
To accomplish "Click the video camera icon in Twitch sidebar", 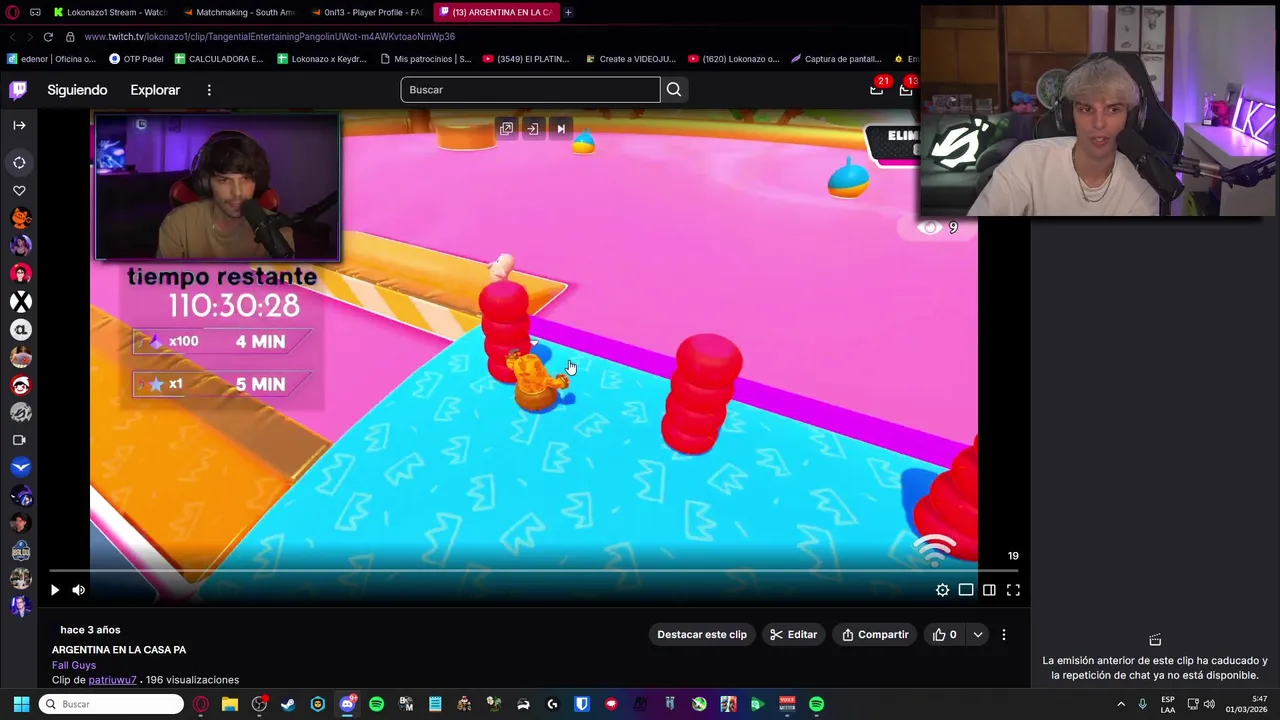I will (x=19, y=440).
